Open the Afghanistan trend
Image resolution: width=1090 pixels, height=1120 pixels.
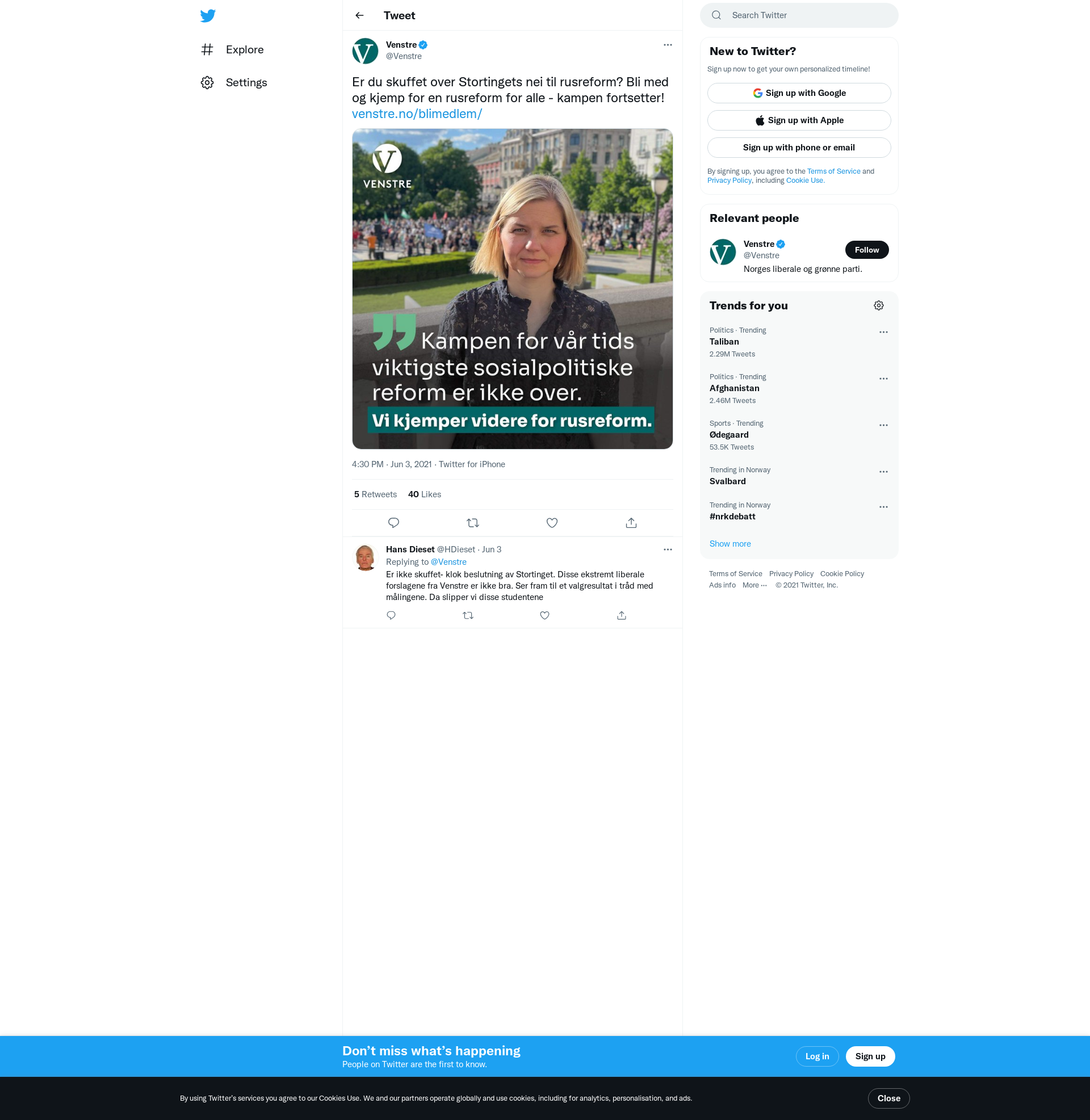[799, 389]
